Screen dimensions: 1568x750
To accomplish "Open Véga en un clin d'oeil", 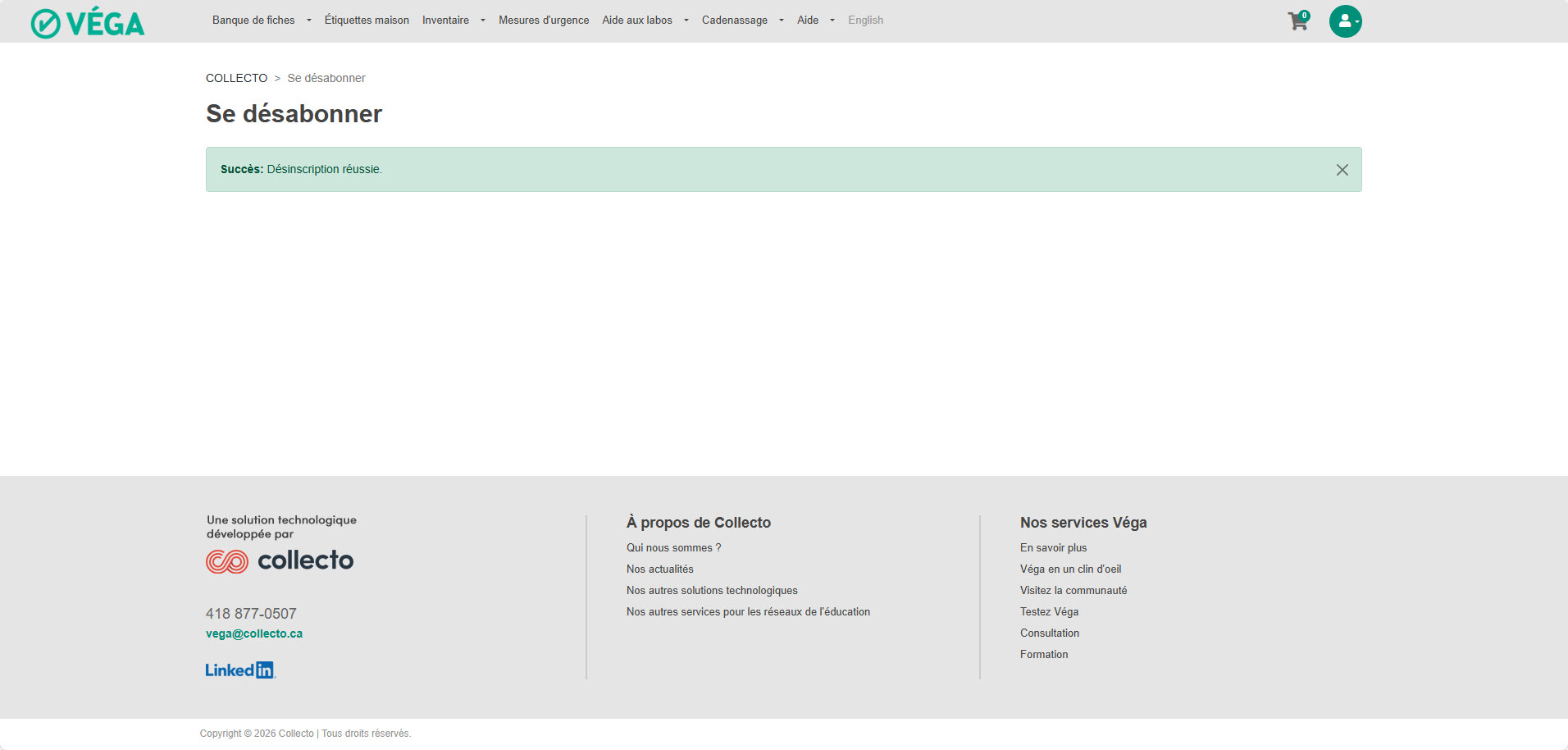I will tap(1070, 569).
